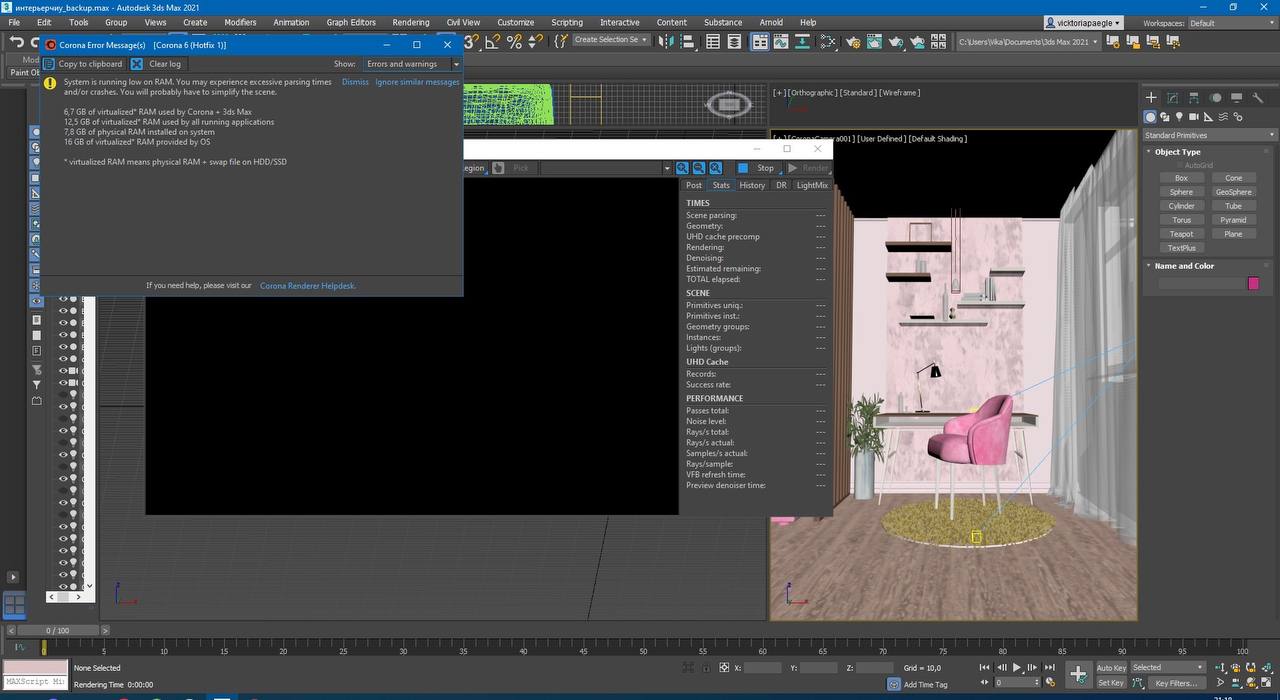Viewport: 1280px width, 700px height.
Task: Open Motion tab in command panel
Action: coord(1215,97)
